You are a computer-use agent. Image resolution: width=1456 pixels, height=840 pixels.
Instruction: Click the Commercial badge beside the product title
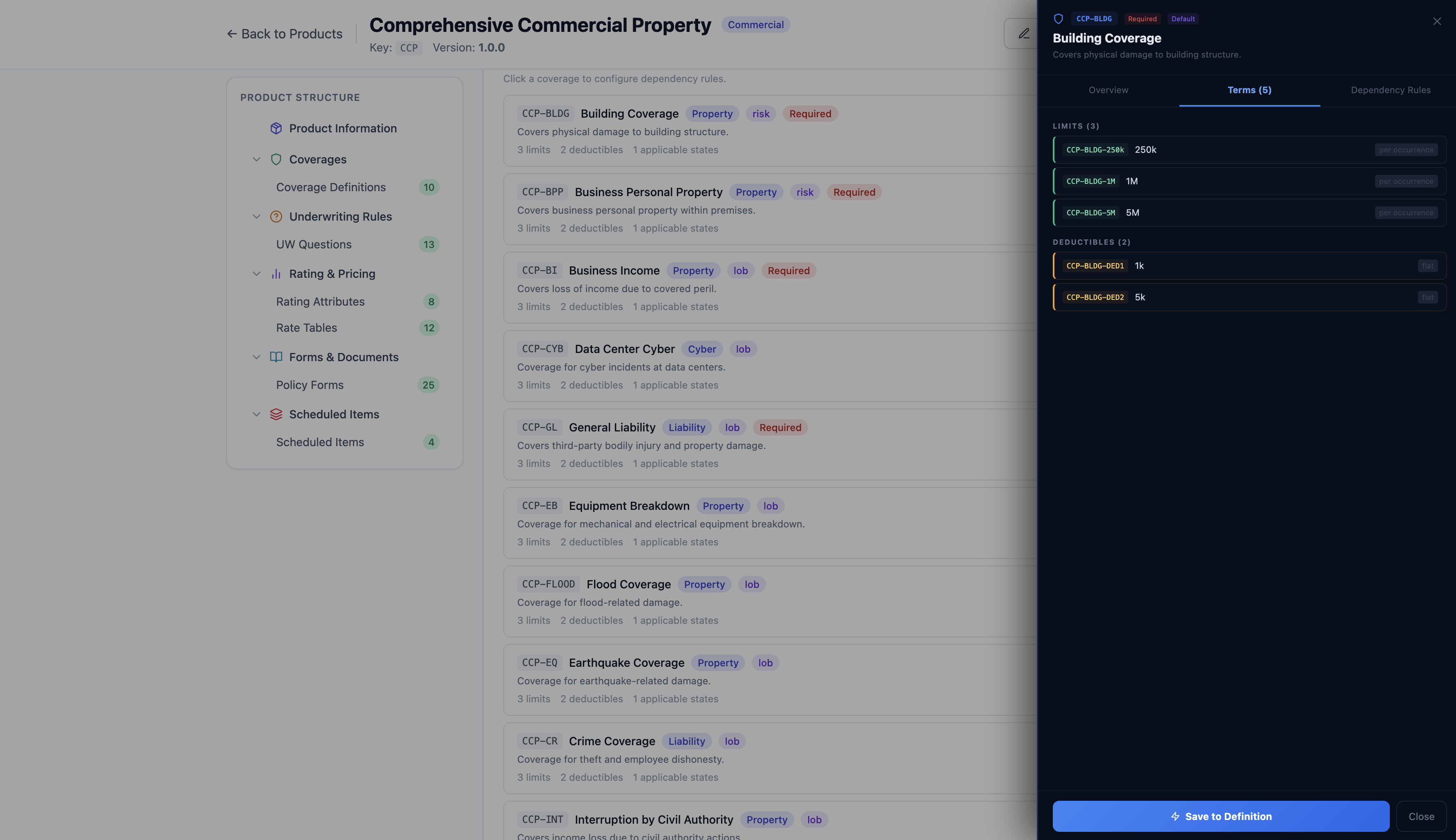click(x=755, y=24)
